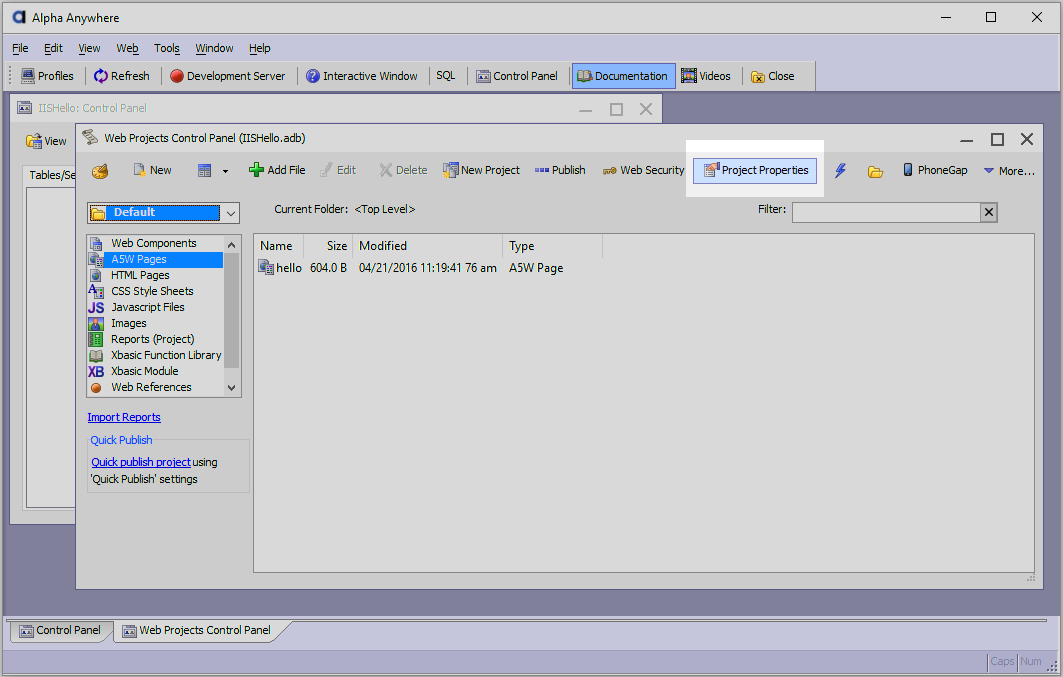
Task: Sort file list by Modified column
Action: click(x=428, y=246)
